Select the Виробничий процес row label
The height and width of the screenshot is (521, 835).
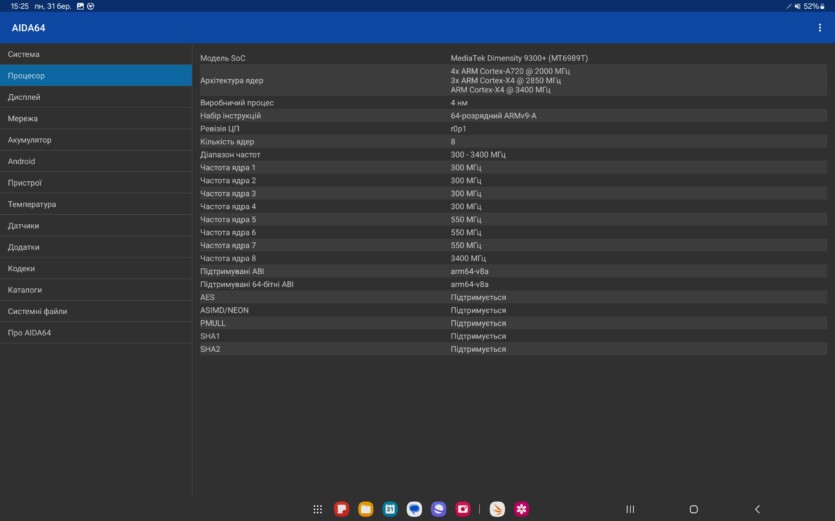[237, 103]
